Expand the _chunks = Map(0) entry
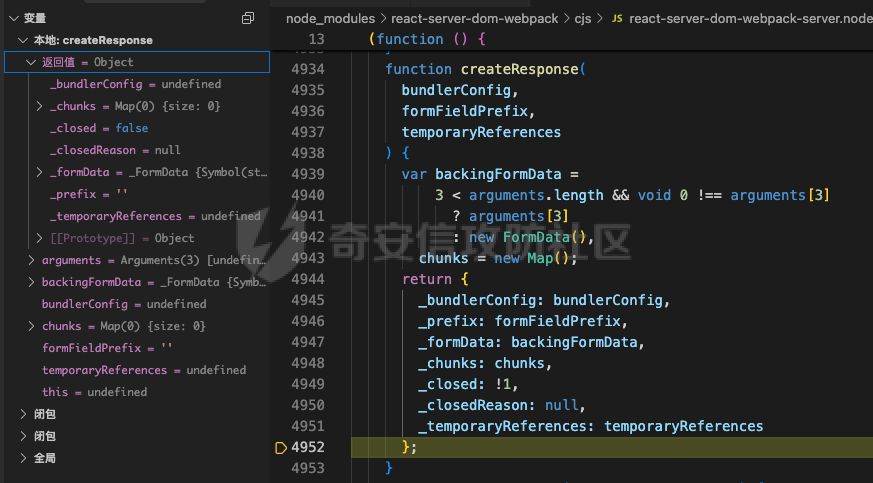 click(39, 106)
